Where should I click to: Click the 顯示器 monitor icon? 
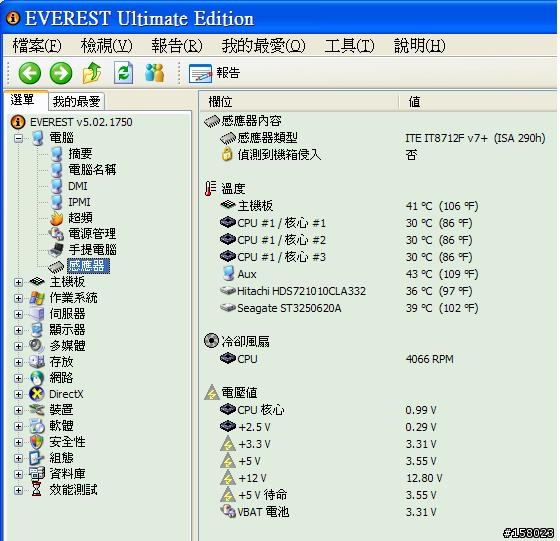(37, 330)
